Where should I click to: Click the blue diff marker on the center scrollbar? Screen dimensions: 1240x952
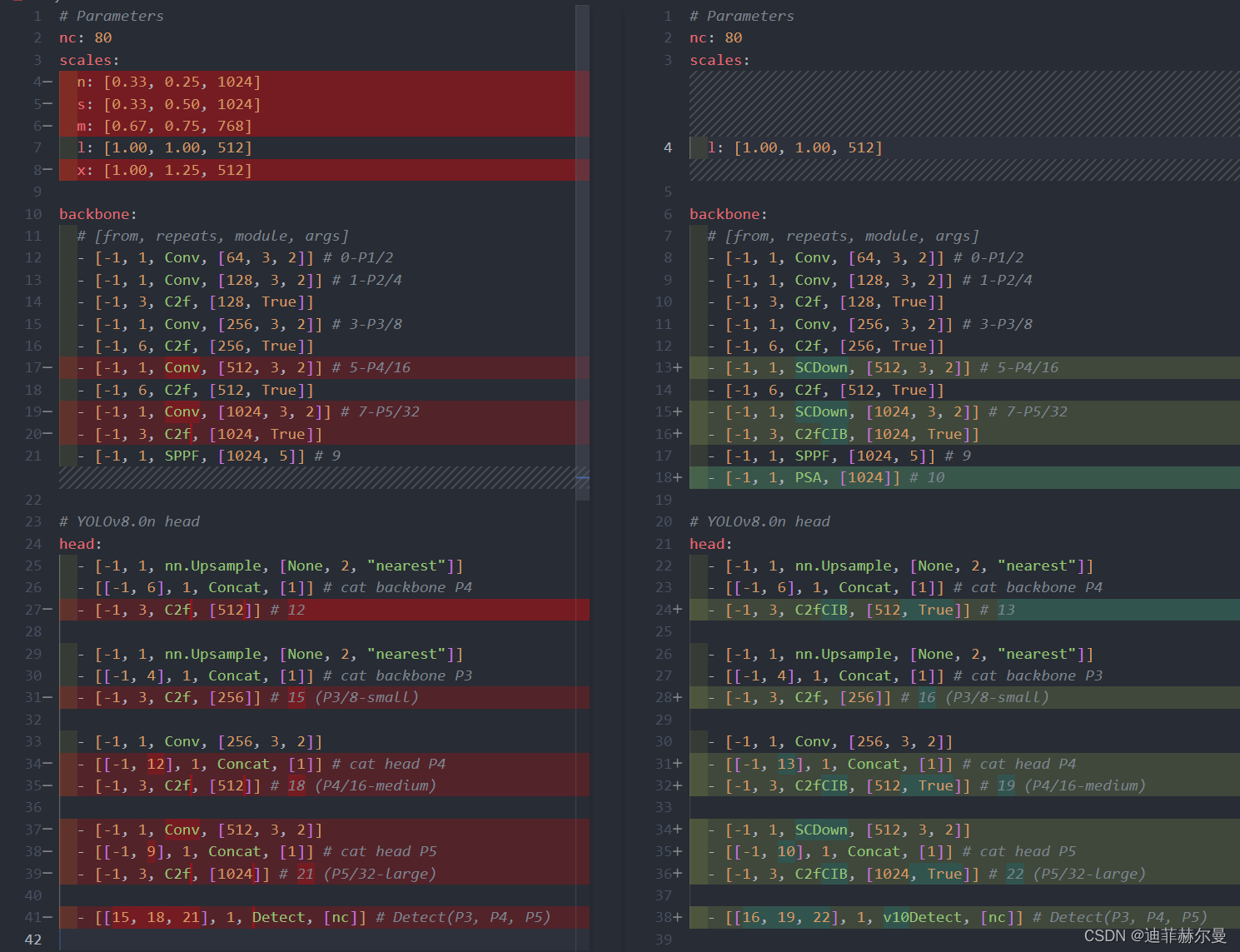point(582,479)
